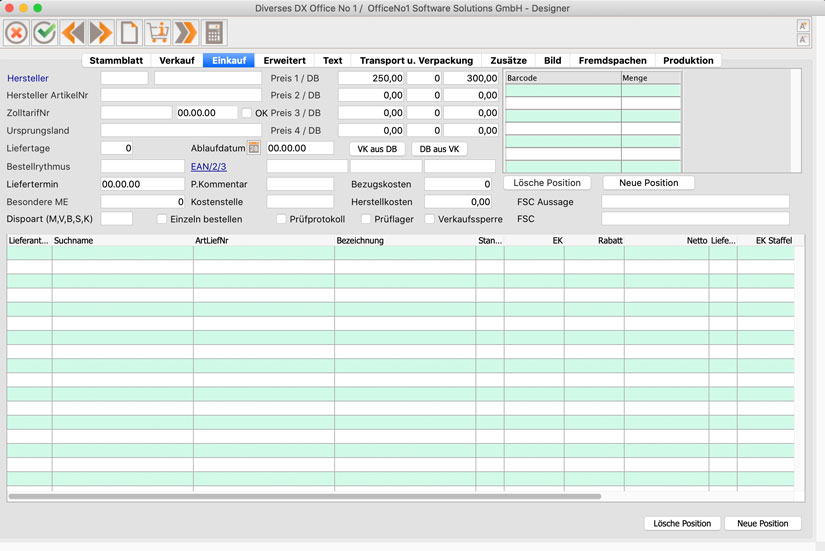Click the Herstellkosten field showing 0,00
The height and width of the screenshot is (551, 825).
pyautogui.click(x=458, y=202)
